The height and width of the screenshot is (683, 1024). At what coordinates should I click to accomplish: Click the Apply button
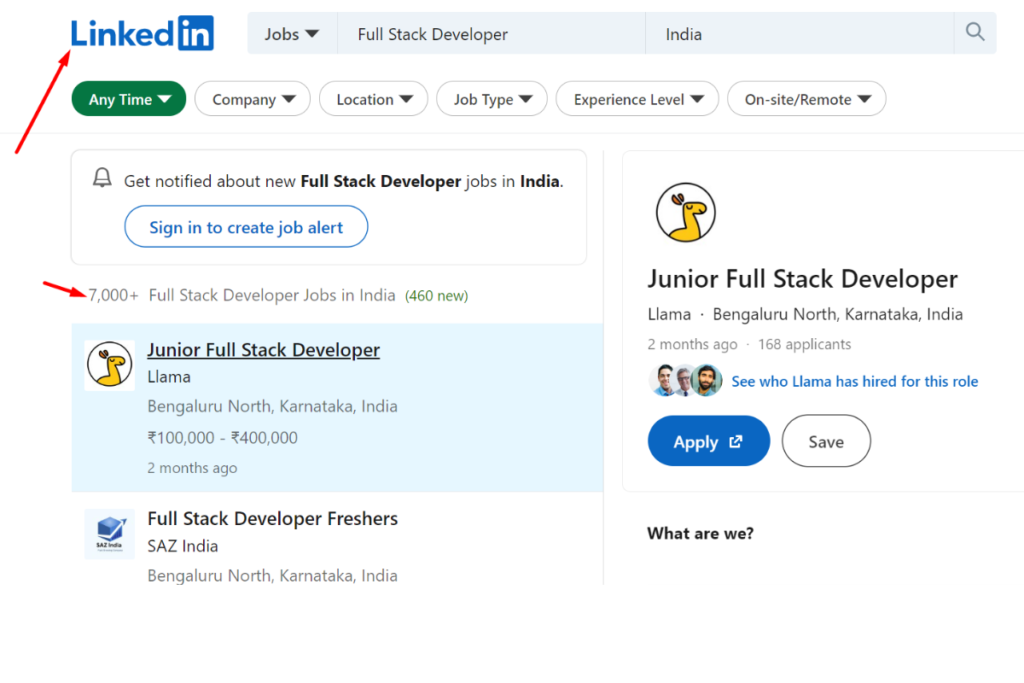point(708,441)
